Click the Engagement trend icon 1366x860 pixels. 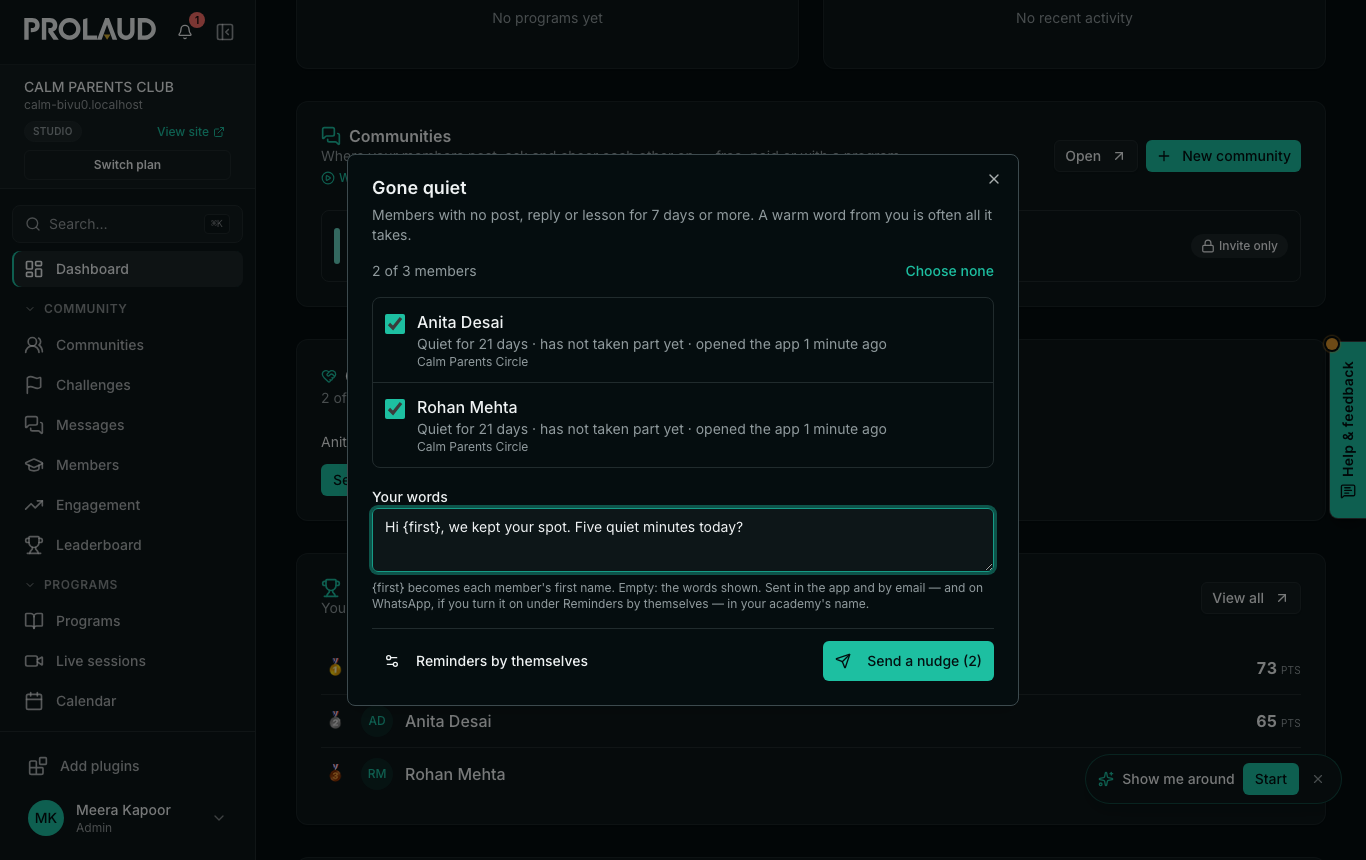point(34,505)
